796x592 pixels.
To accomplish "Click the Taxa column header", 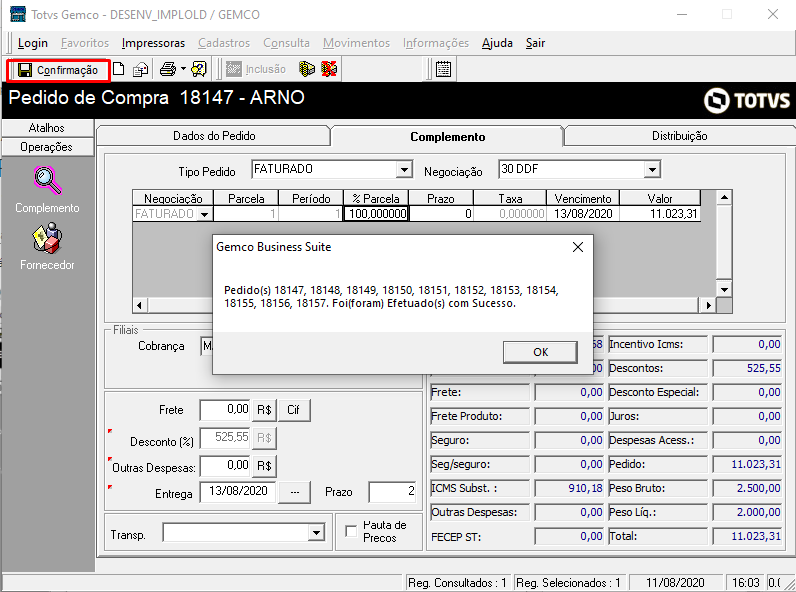I will point(510,198).
